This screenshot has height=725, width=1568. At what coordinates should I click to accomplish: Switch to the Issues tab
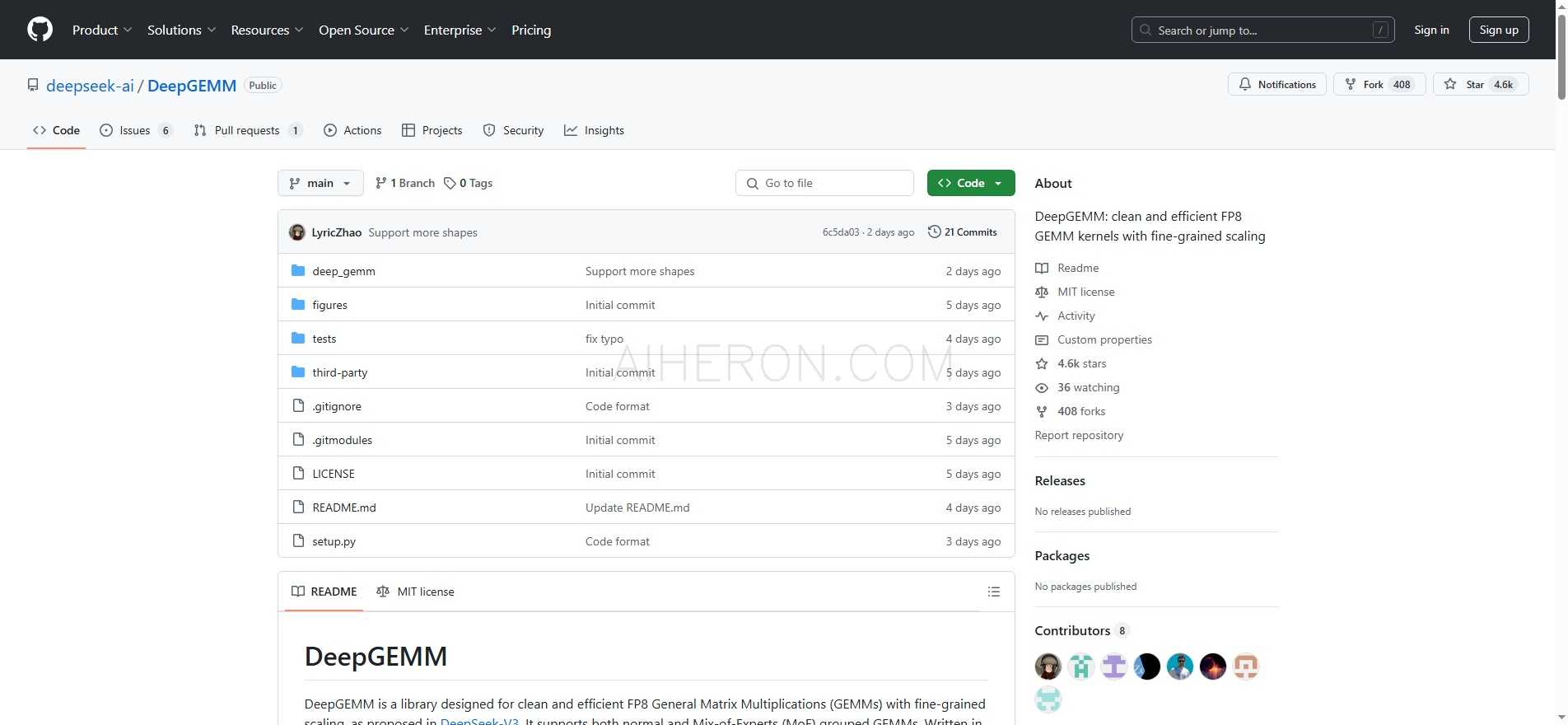(x=135, y=130)
